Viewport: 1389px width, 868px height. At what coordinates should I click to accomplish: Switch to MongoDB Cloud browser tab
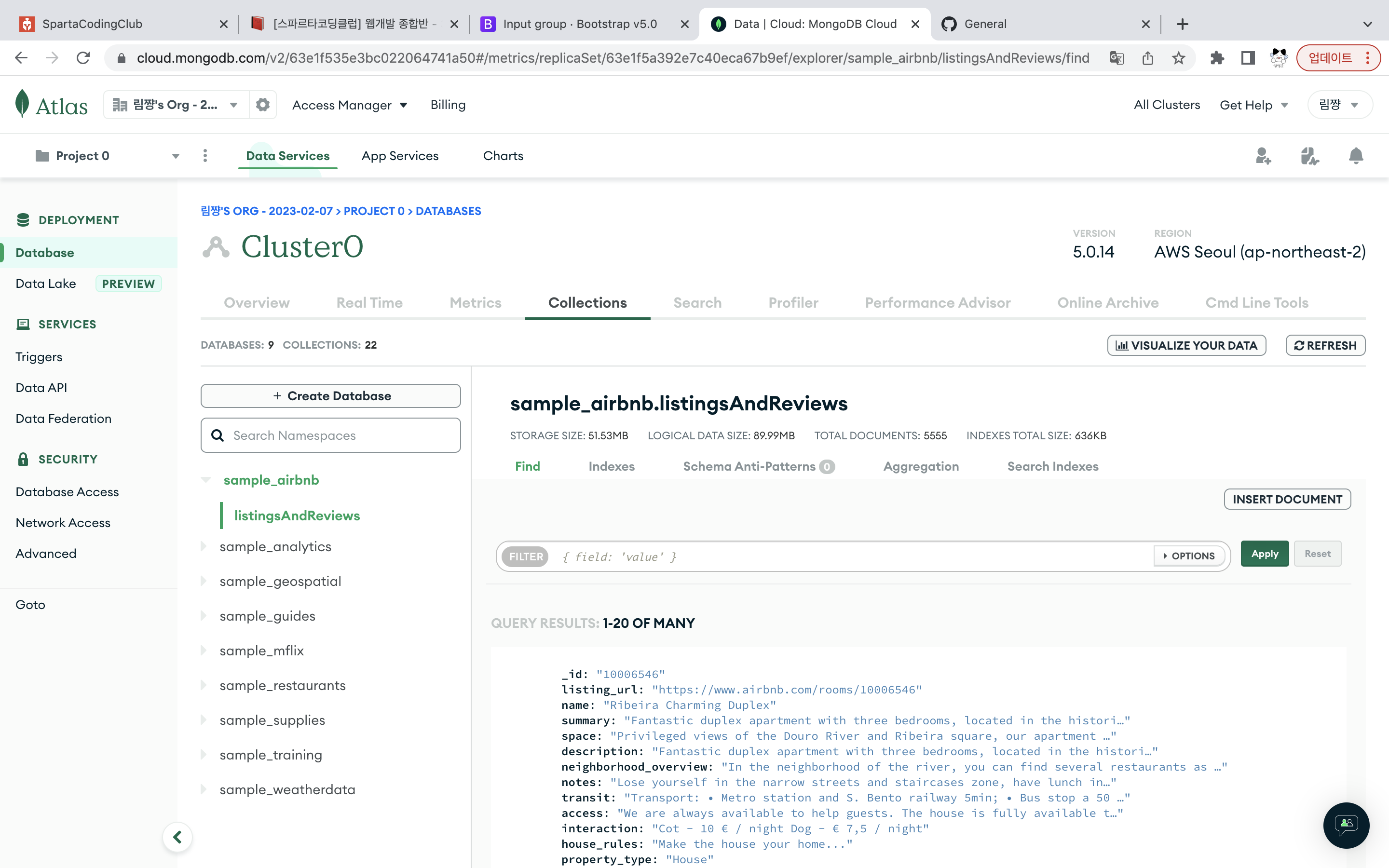(815, 24)
